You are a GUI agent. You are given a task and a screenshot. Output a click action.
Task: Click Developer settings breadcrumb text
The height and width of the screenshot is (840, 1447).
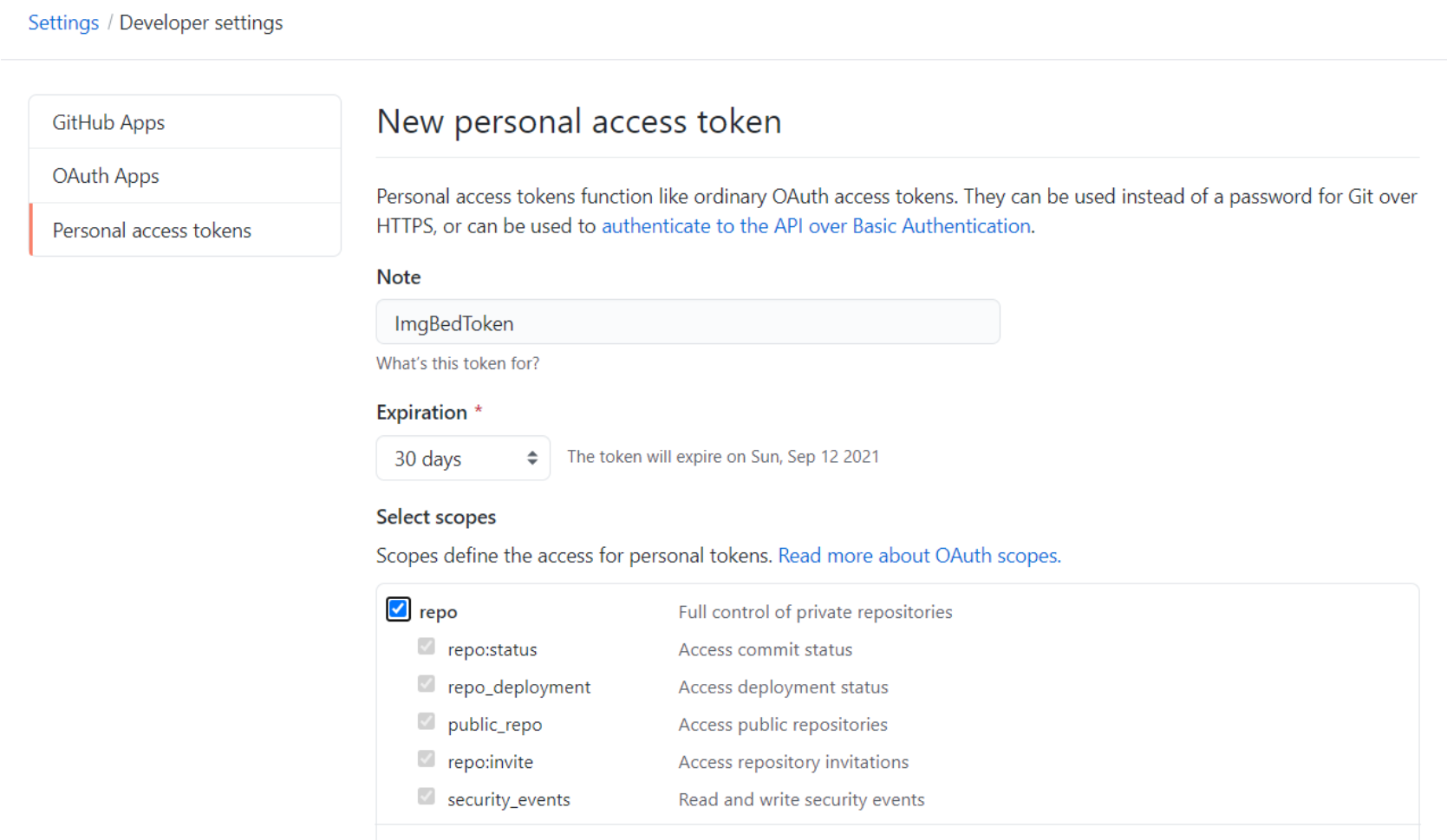pos(201,23)
